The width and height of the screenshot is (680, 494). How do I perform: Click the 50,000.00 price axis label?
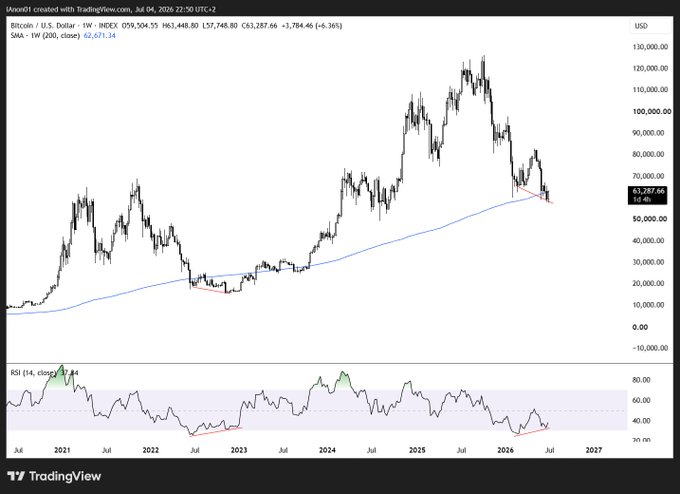pos(650,219)
